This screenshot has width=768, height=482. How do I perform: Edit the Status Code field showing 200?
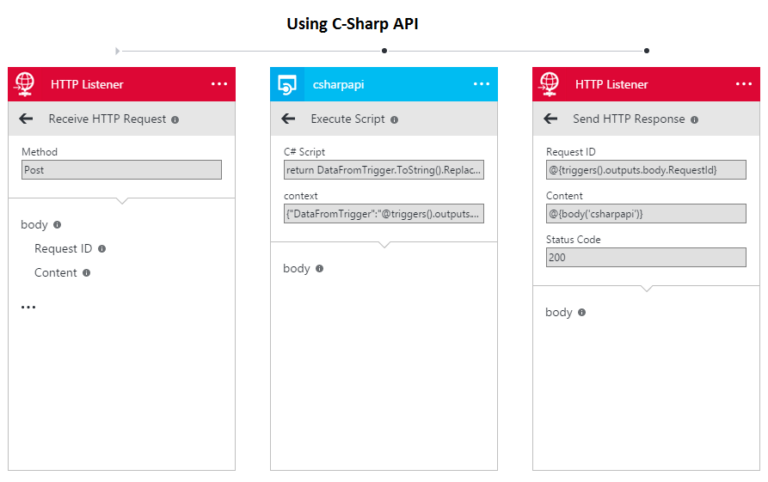(x=646, y=257)
